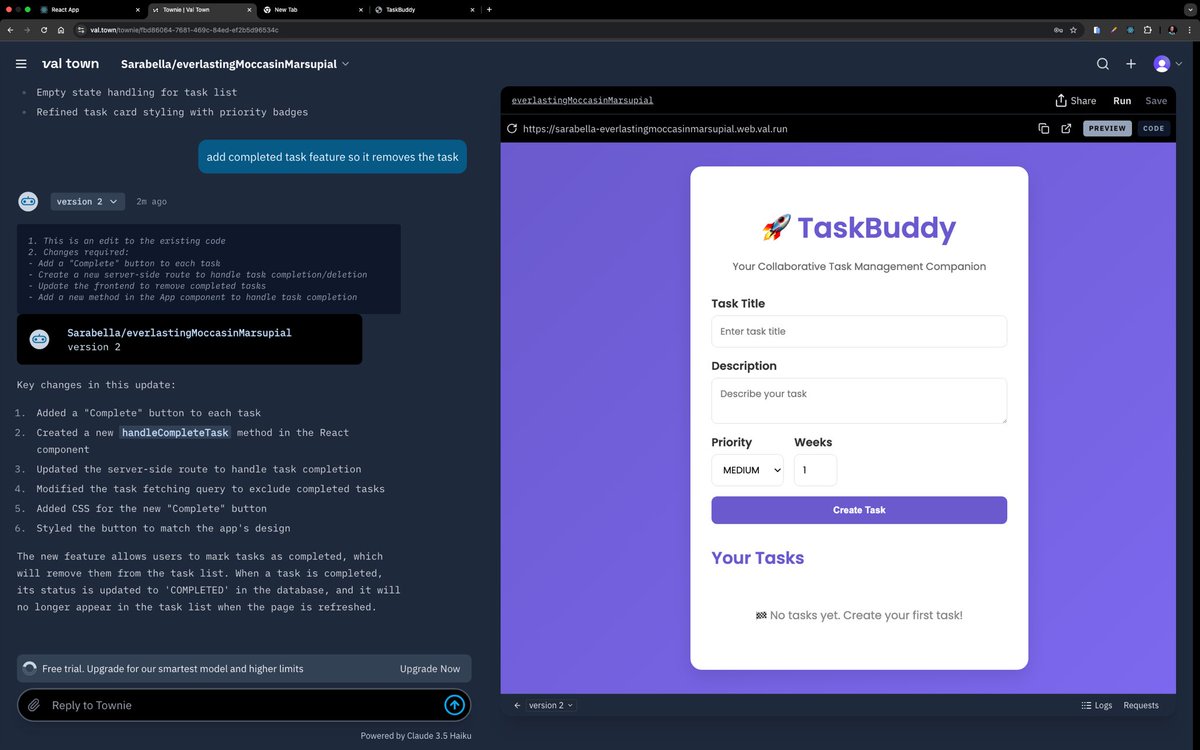Close the React App browser tab
Viewport: 1200px width, 750px height.
point(138,9)
